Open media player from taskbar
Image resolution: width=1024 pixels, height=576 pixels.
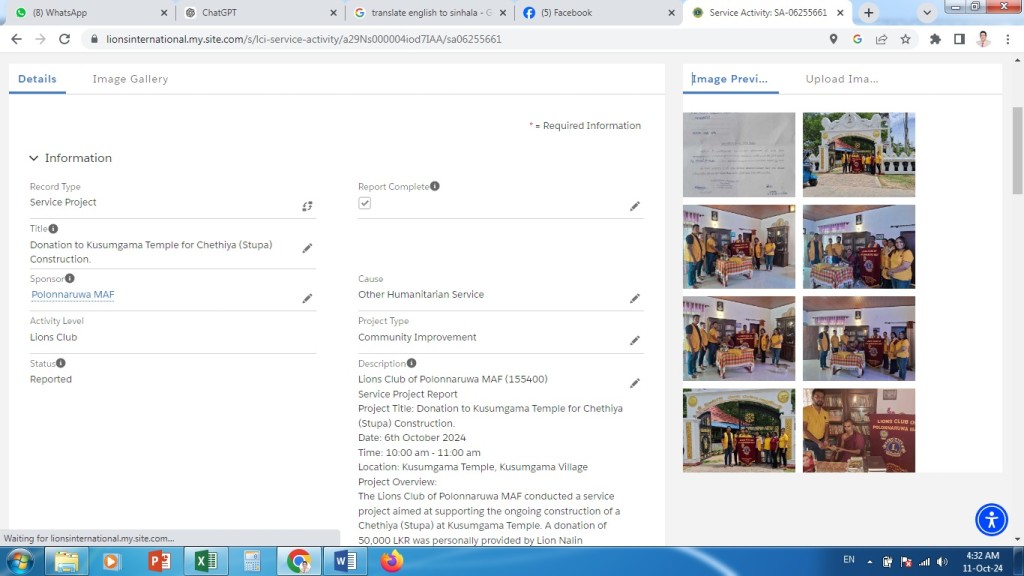[112, 561]
